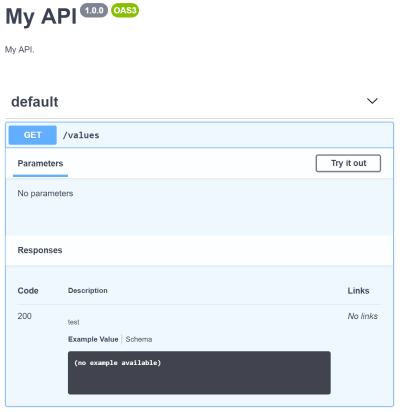Click the Responses section header
400x412 pixels.
coord(40,250)
